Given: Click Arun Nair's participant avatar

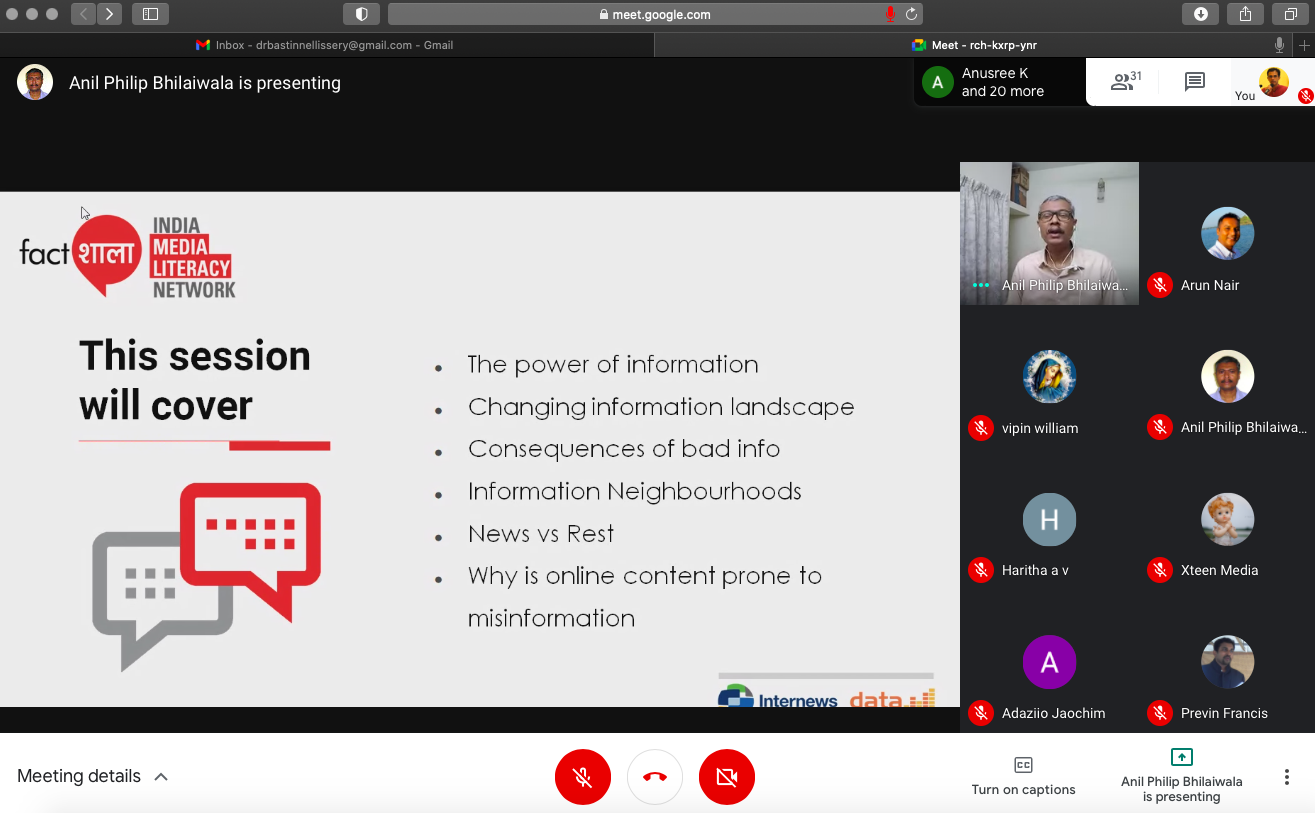Looking at the screenshot, I should [1227, 233].
